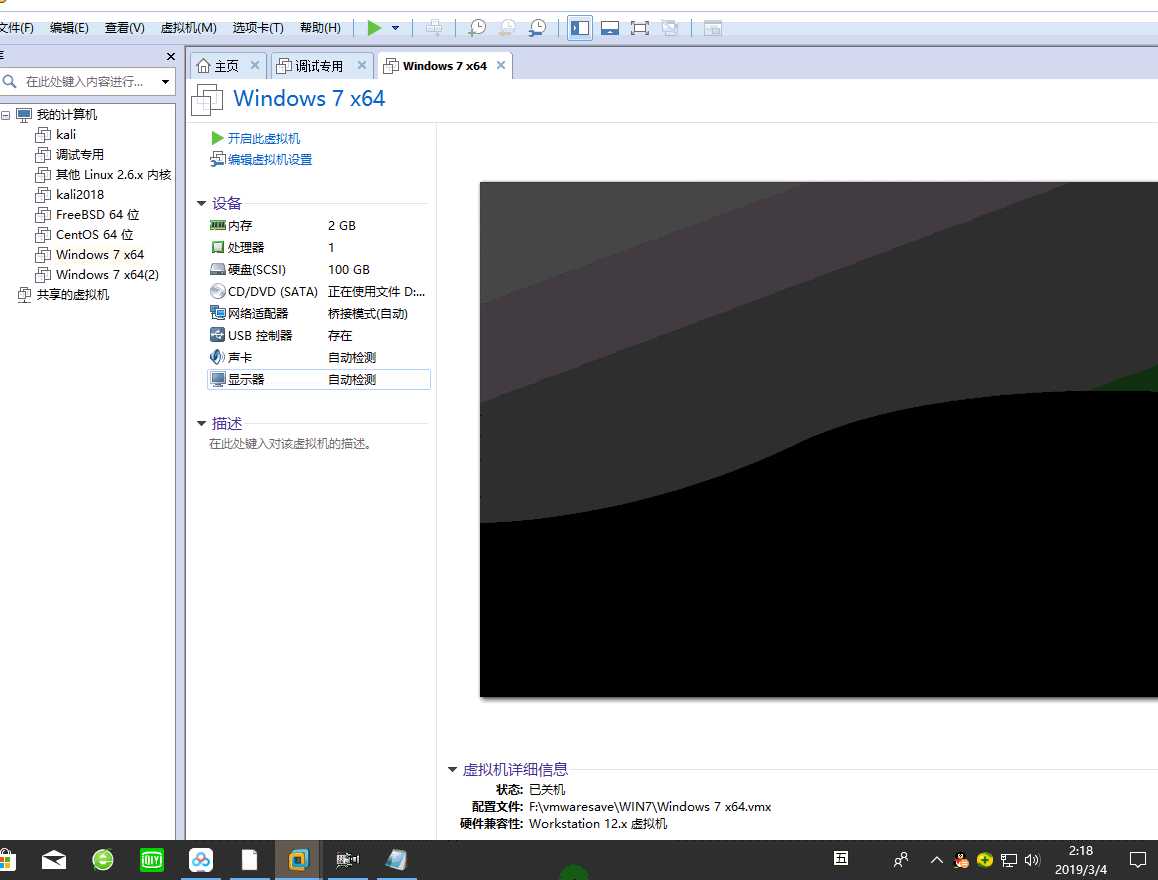Close the 调试专用 tab

point(362,65)
